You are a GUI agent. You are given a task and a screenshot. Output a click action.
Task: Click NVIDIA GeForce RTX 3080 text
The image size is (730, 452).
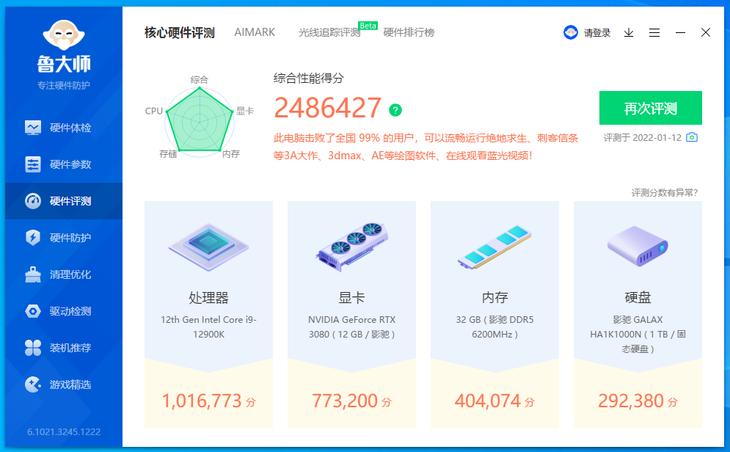tap(351, 327)
